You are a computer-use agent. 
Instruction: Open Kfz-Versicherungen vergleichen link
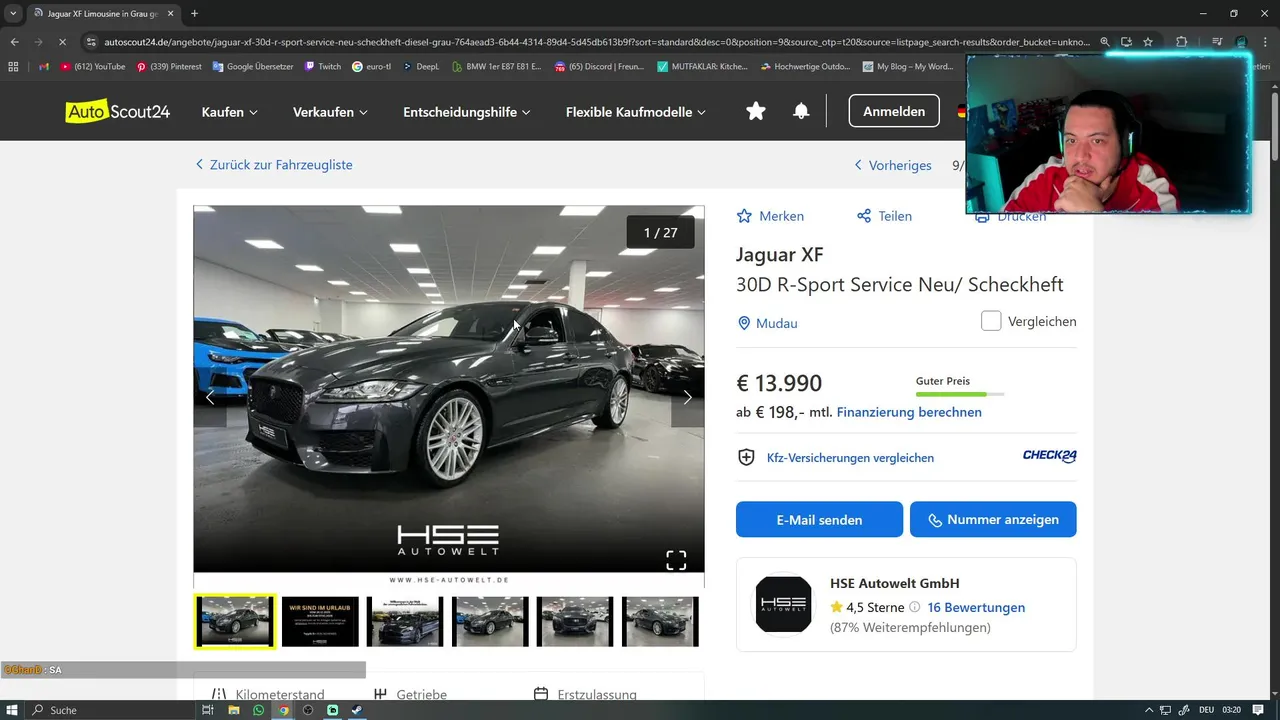(850, 458)
